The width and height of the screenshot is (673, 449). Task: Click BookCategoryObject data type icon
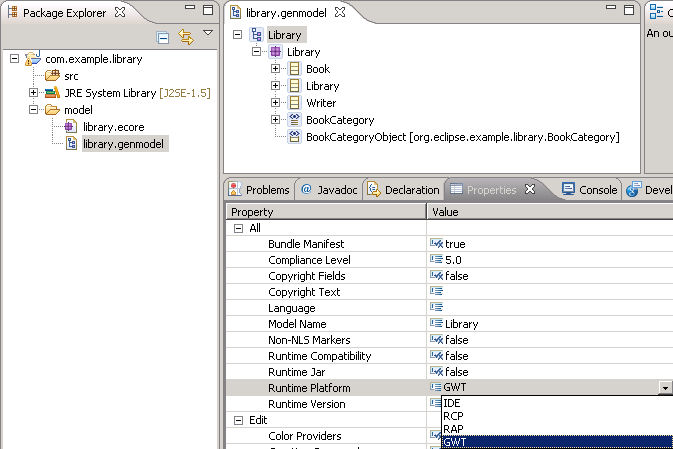click(294, 137)
